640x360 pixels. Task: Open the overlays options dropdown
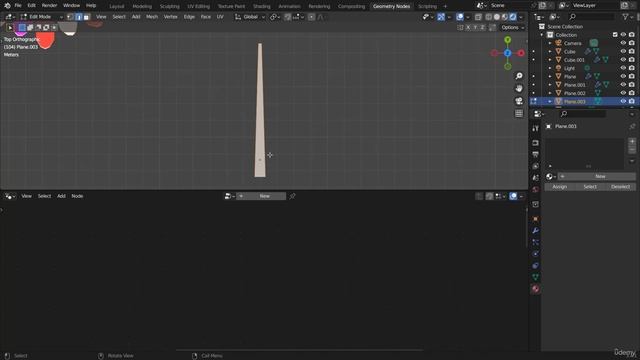click(x=468, y=17)
